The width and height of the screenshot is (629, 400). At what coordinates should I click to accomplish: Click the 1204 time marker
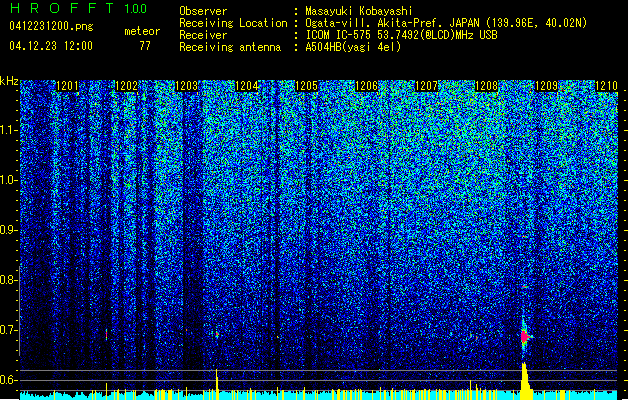tap(246, 86)
